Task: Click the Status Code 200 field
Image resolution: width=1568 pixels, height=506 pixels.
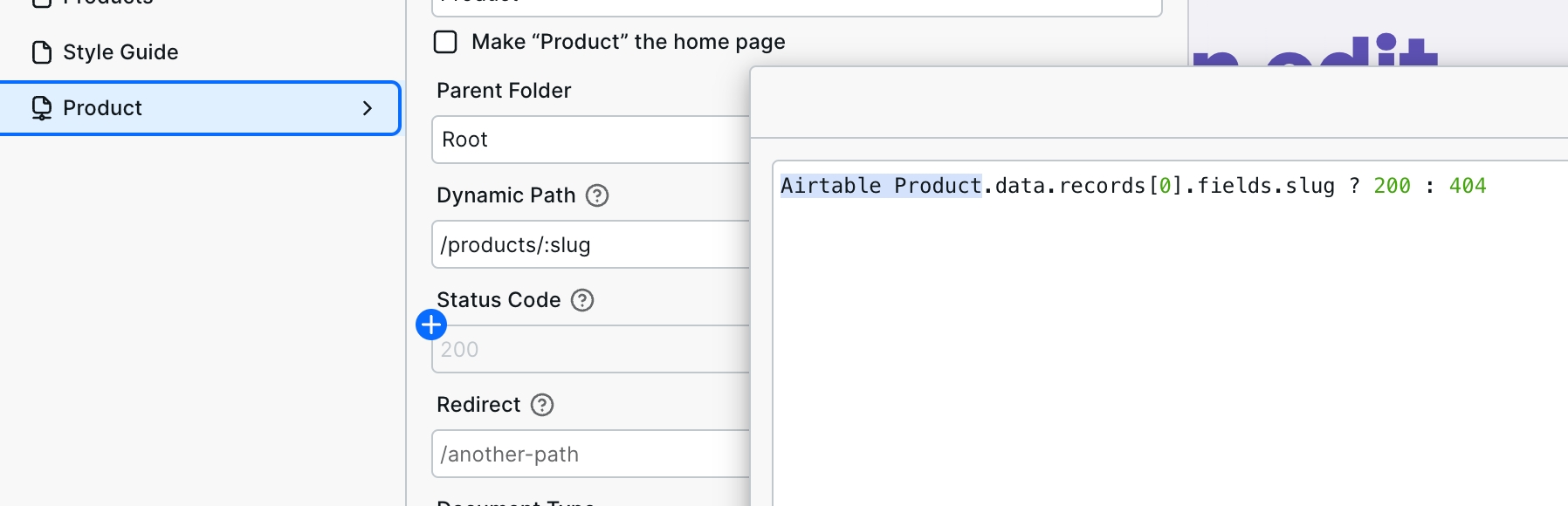Action: [x=591, y=349]
